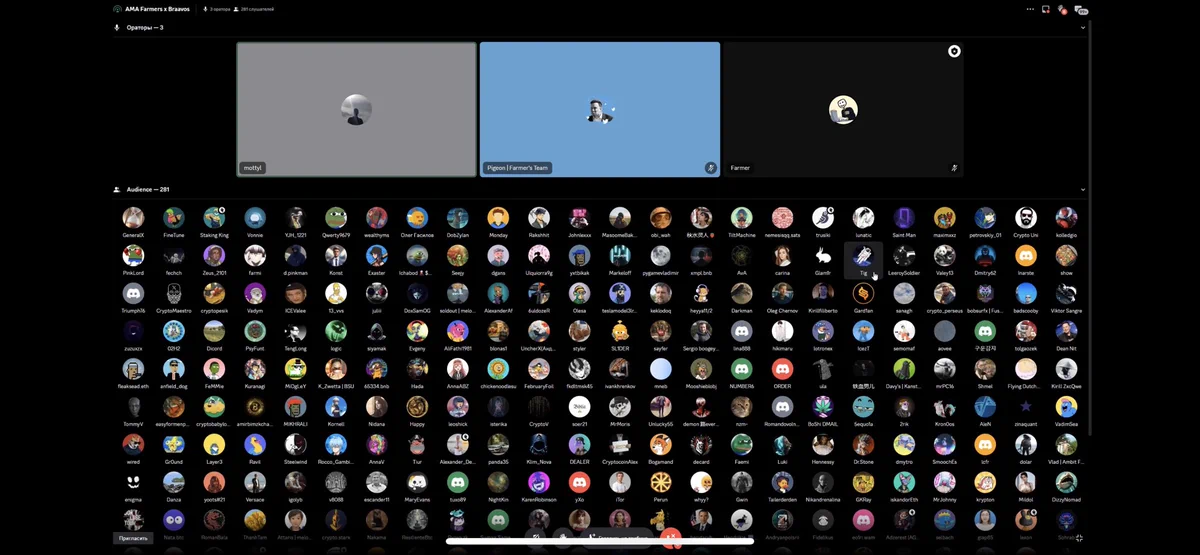Click the muted mic icon on Pigeon's tile

click(x=710, y=168)
